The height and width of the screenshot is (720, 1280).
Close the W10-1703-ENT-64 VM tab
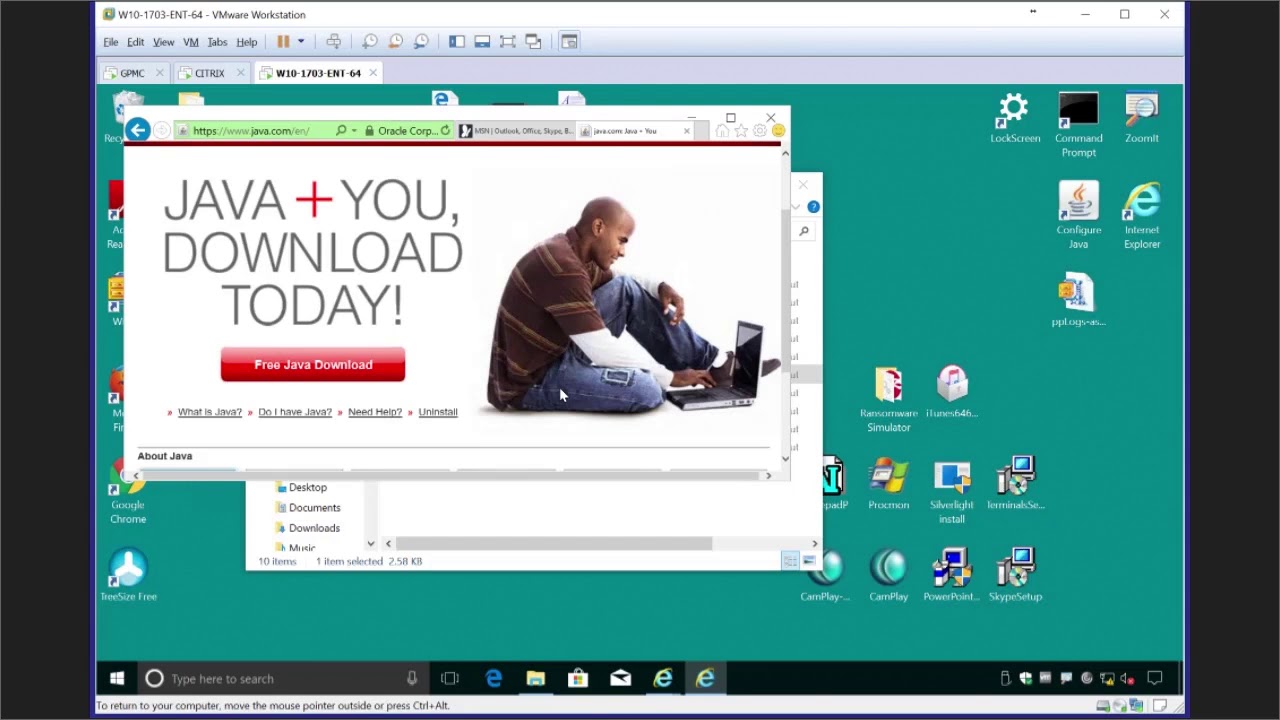(x=373, y=73)
